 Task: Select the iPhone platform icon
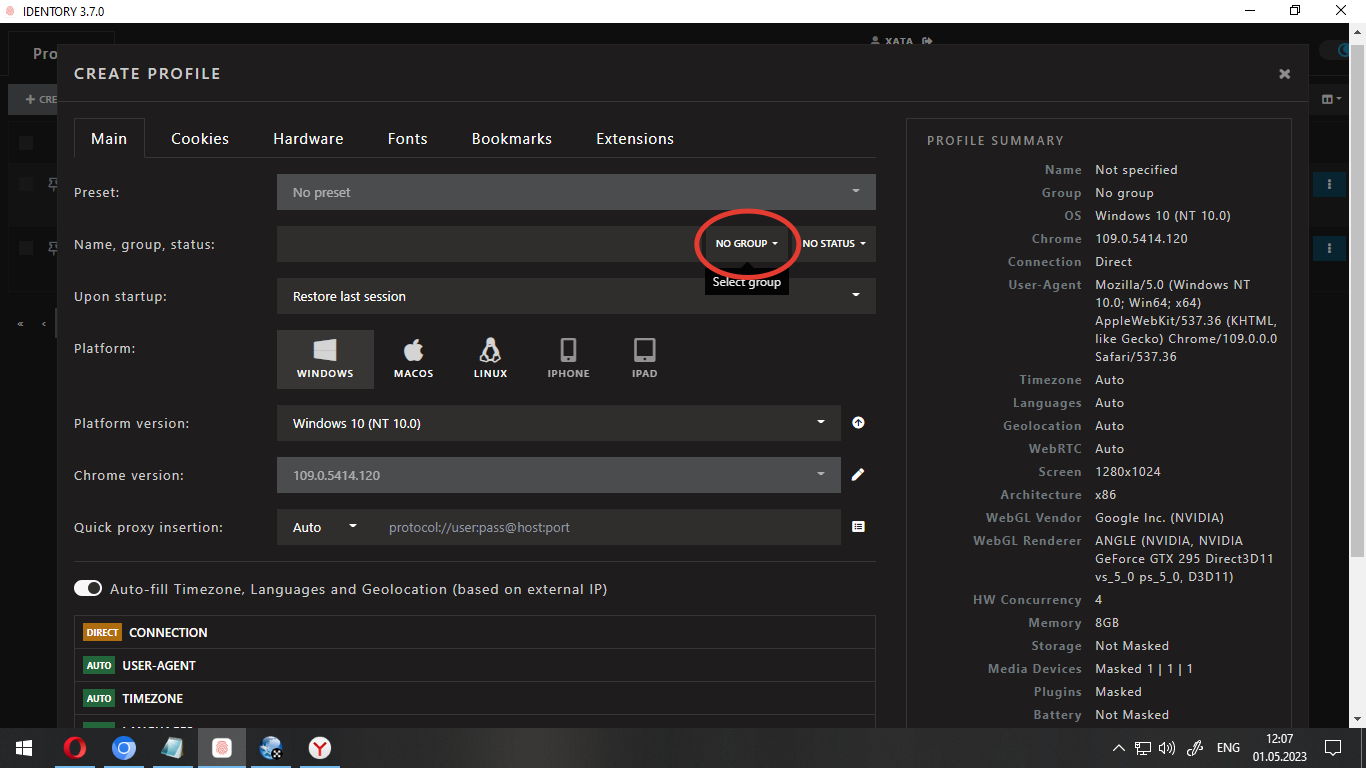568,359
